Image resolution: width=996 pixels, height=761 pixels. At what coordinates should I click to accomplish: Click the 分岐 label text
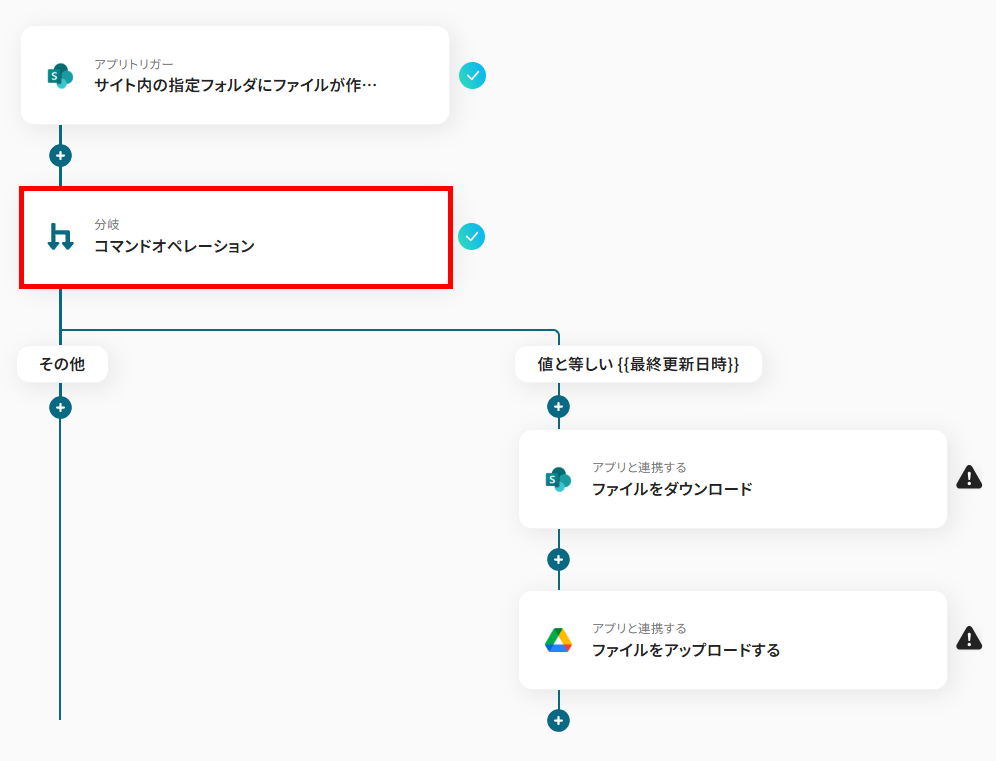coord(107,224)
